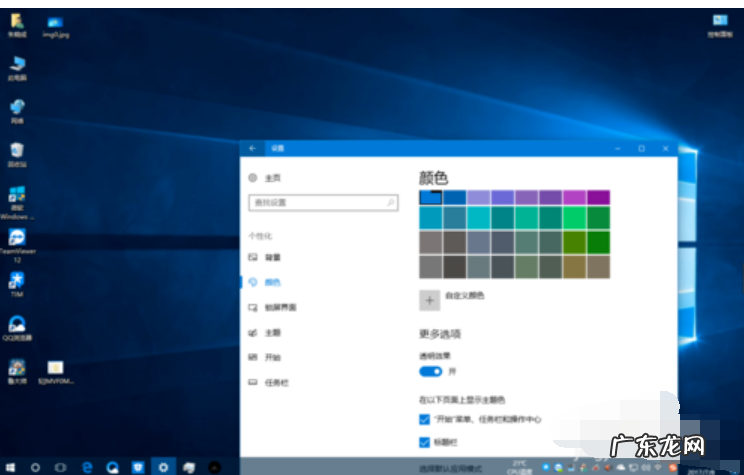Pick the khaki gold swatch in the bottom row

point(575,267)
